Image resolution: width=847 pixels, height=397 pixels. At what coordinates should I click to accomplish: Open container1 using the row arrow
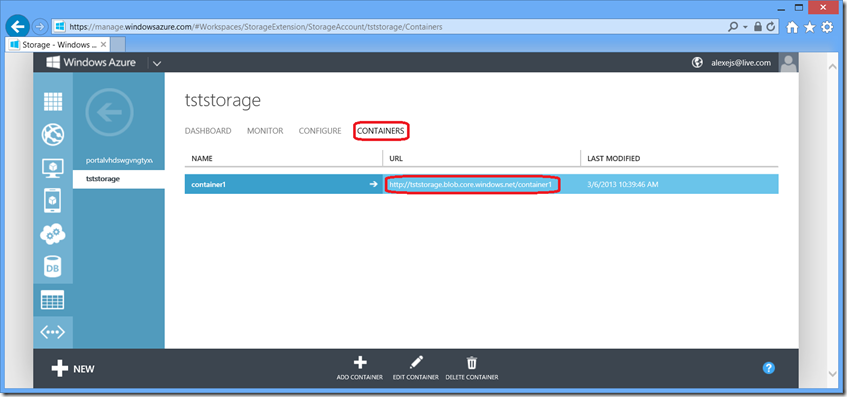point(373,184)
